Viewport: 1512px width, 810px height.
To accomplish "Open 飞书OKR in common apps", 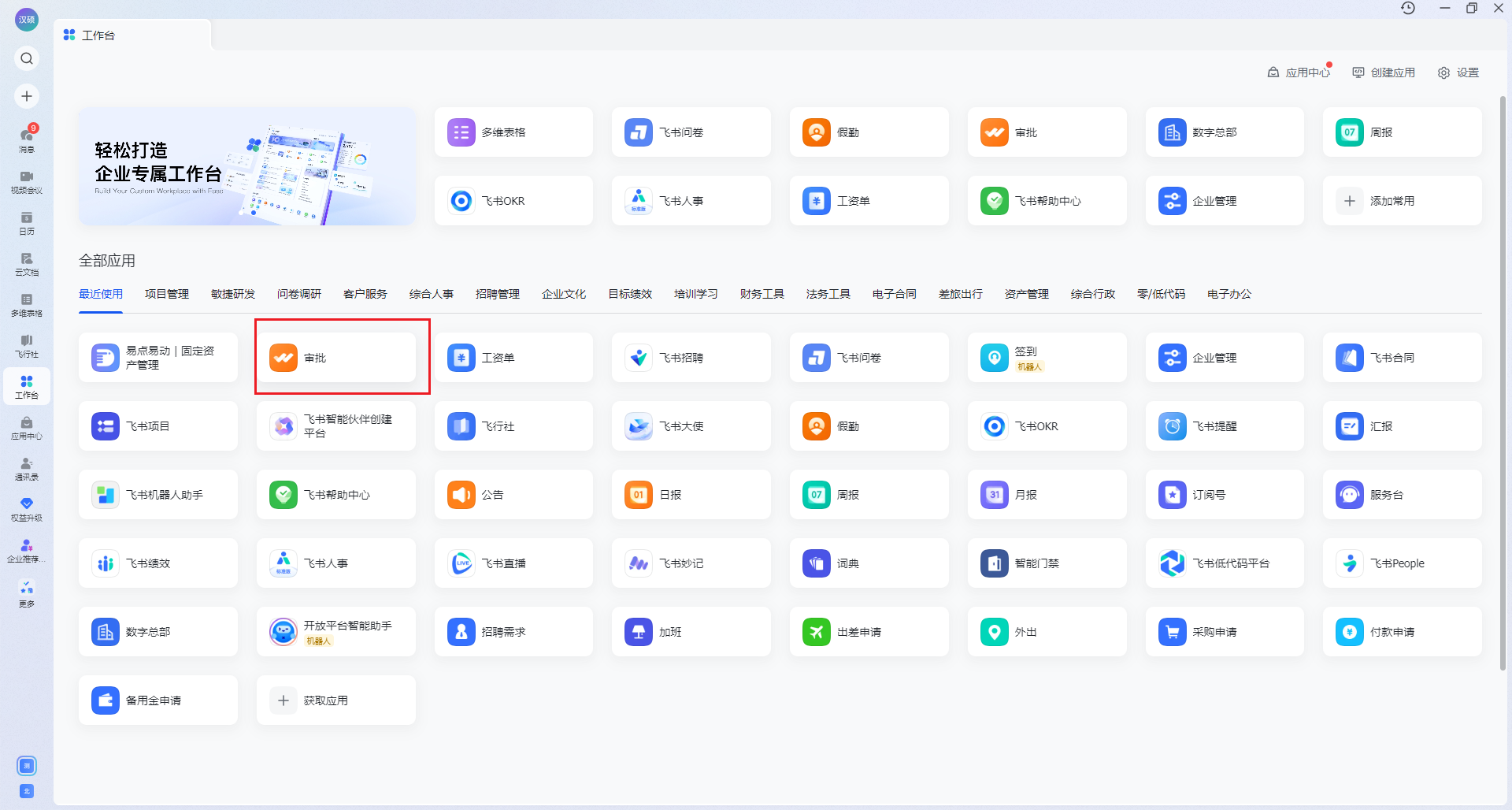I will pos(513,200).
